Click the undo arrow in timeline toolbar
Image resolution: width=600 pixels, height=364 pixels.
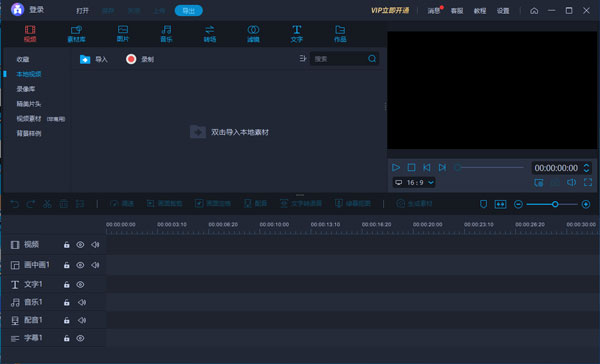tap(15, 204)
